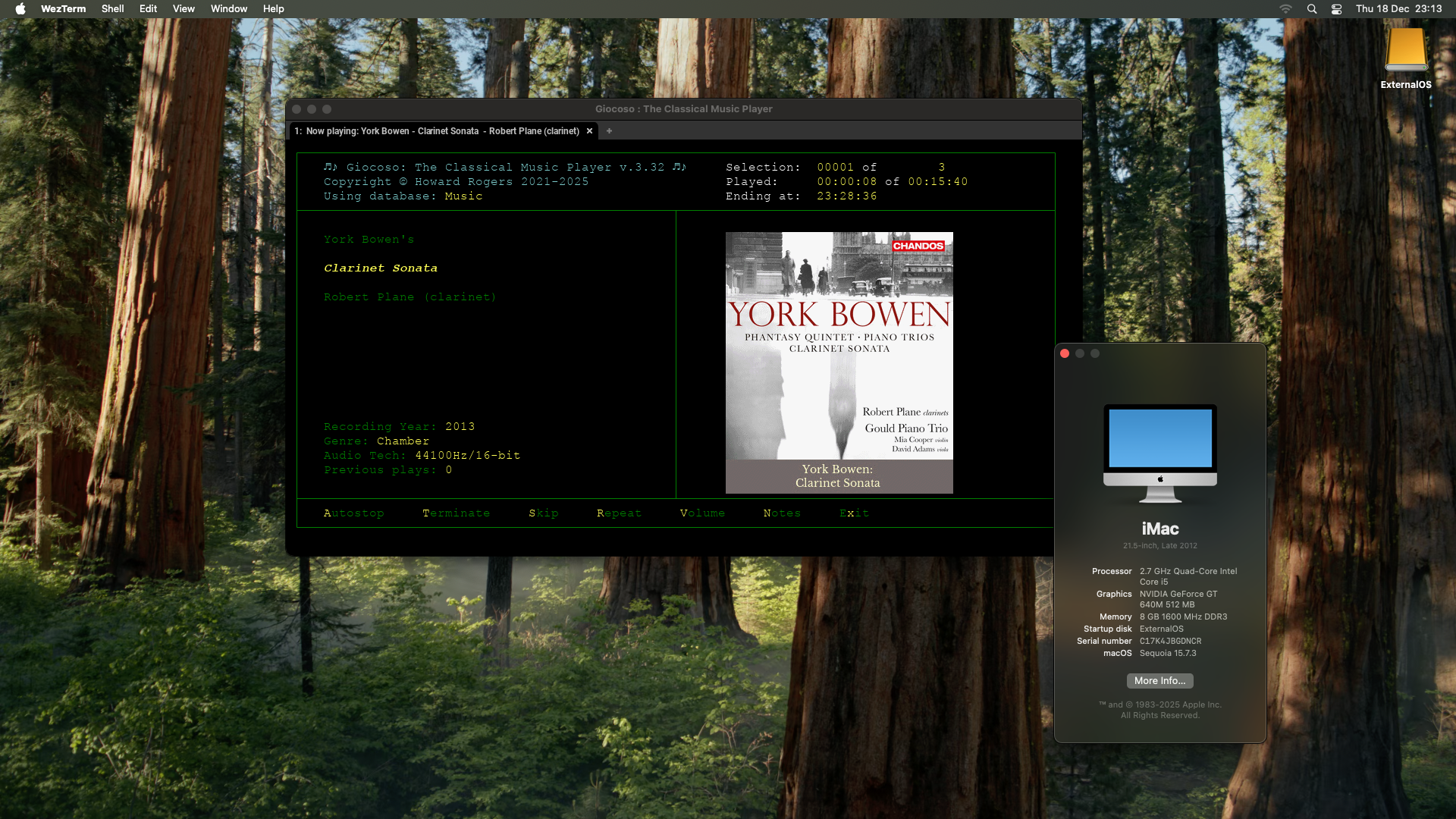Open a new terminal tab with the plus icon
Screen dimensions: 1456x819
(609, 130)
